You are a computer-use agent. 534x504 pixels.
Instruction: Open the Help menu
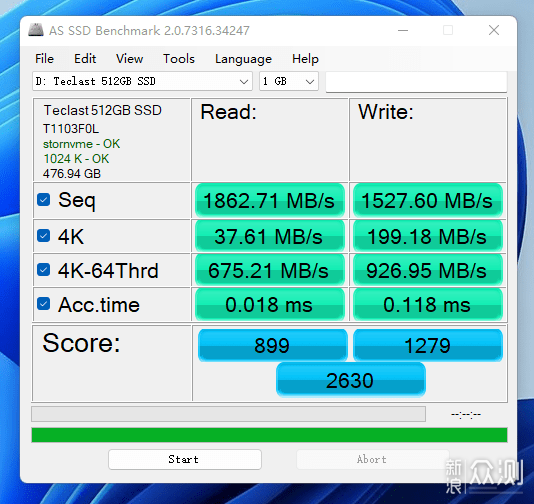coord(305,59)
